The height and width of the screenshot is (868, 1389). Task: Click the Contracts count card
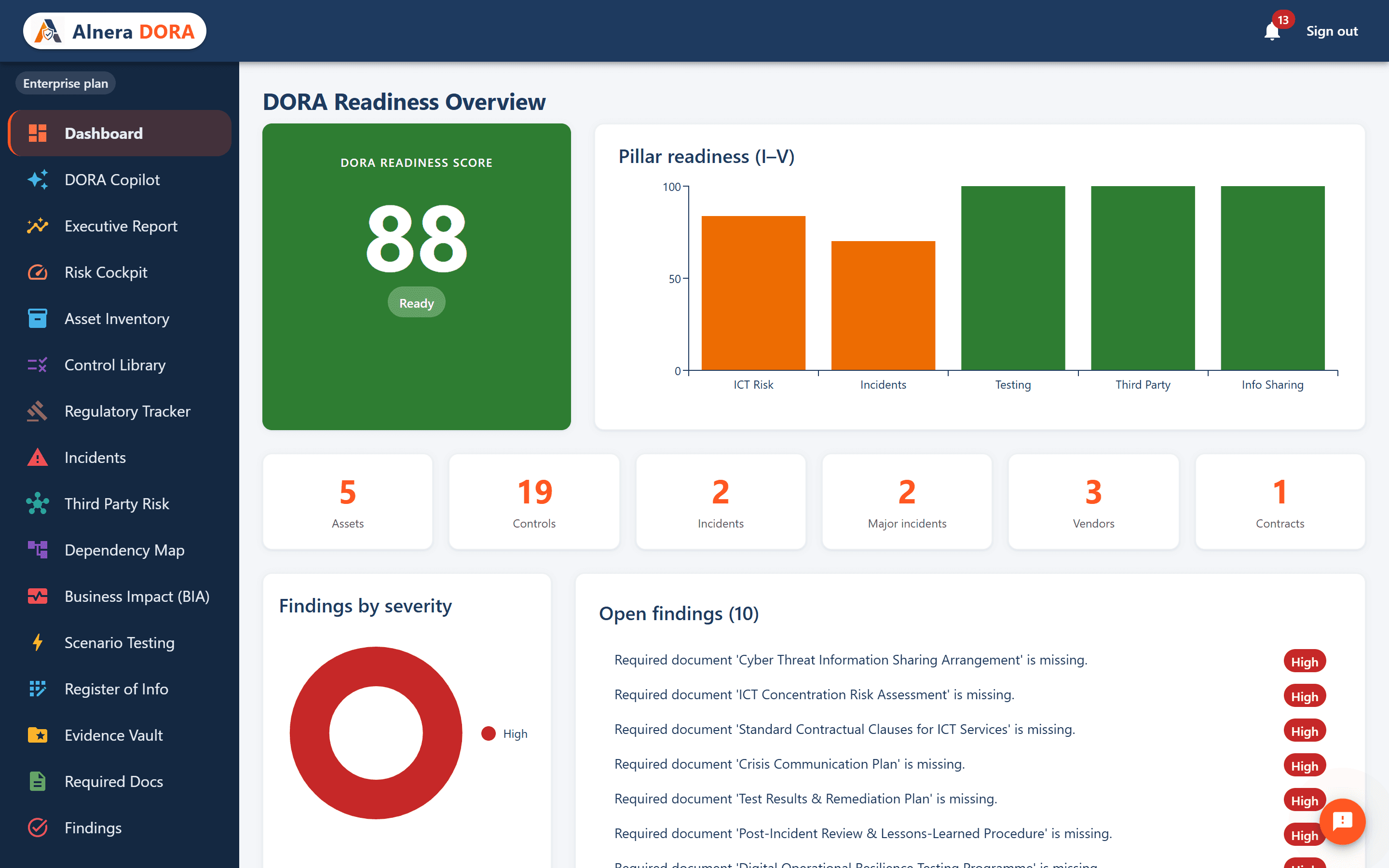point(1280,502)
